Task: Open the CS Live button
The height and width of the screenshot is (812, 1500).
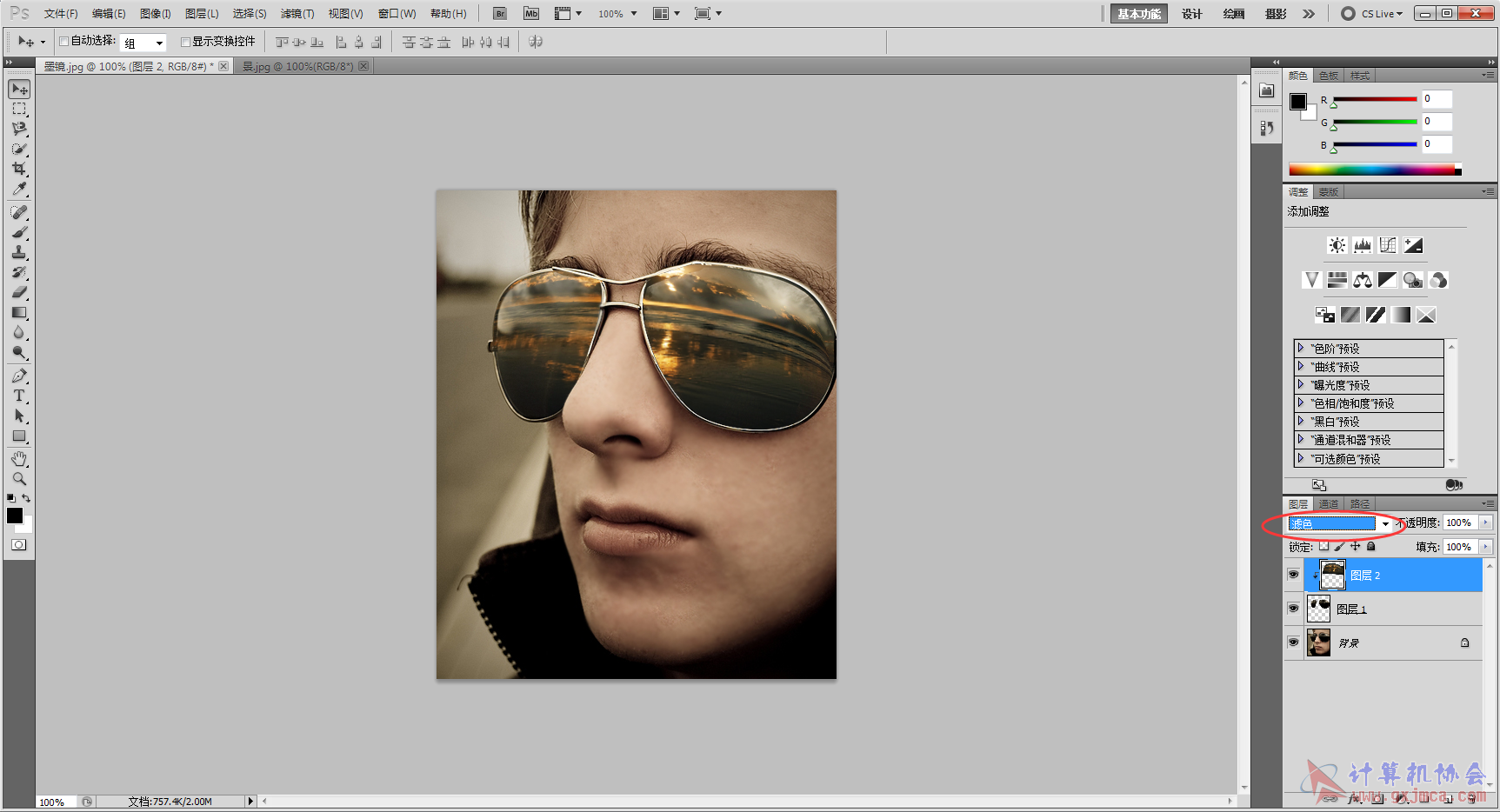Action: 1372,14
